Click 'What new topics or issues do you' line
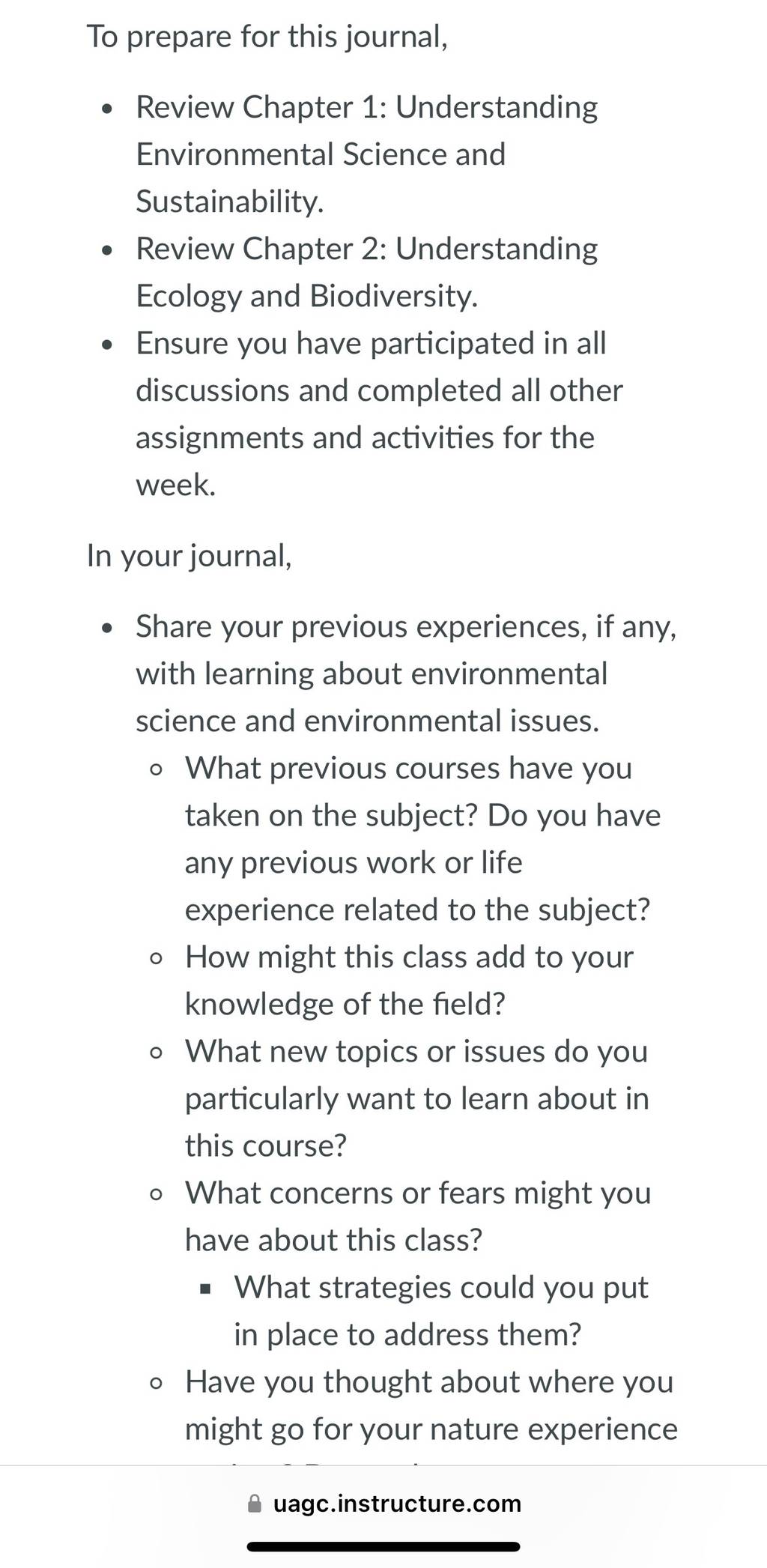767x1568 pixels. tap(416, 1051)
